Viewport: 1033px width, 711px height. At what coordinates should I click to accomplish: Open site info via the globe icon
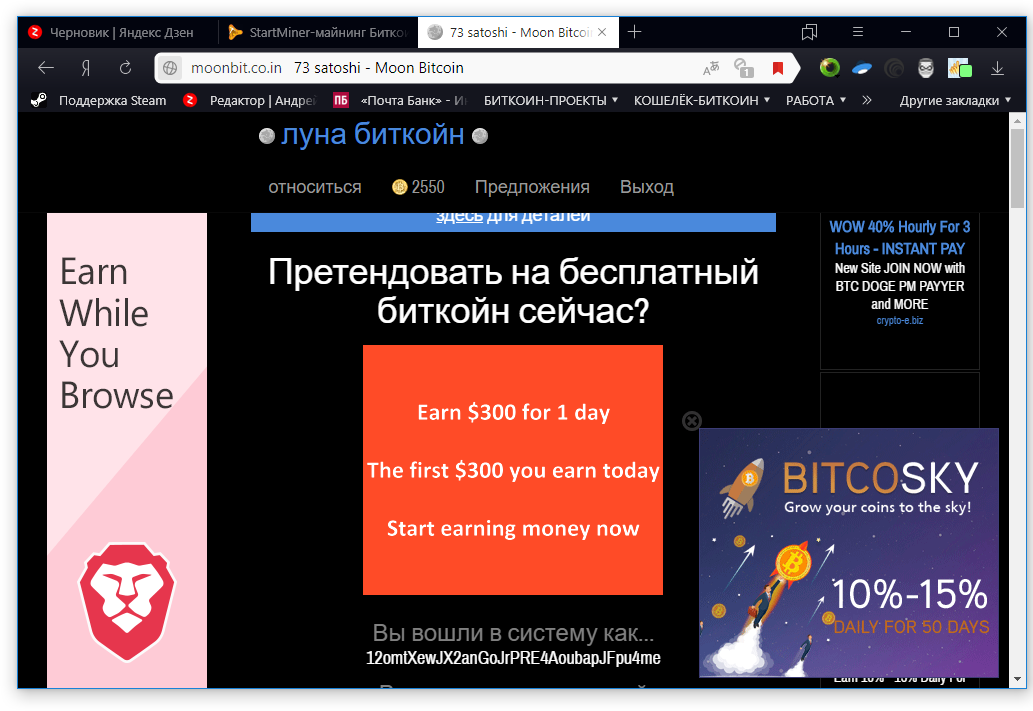(x=170, y=68)
